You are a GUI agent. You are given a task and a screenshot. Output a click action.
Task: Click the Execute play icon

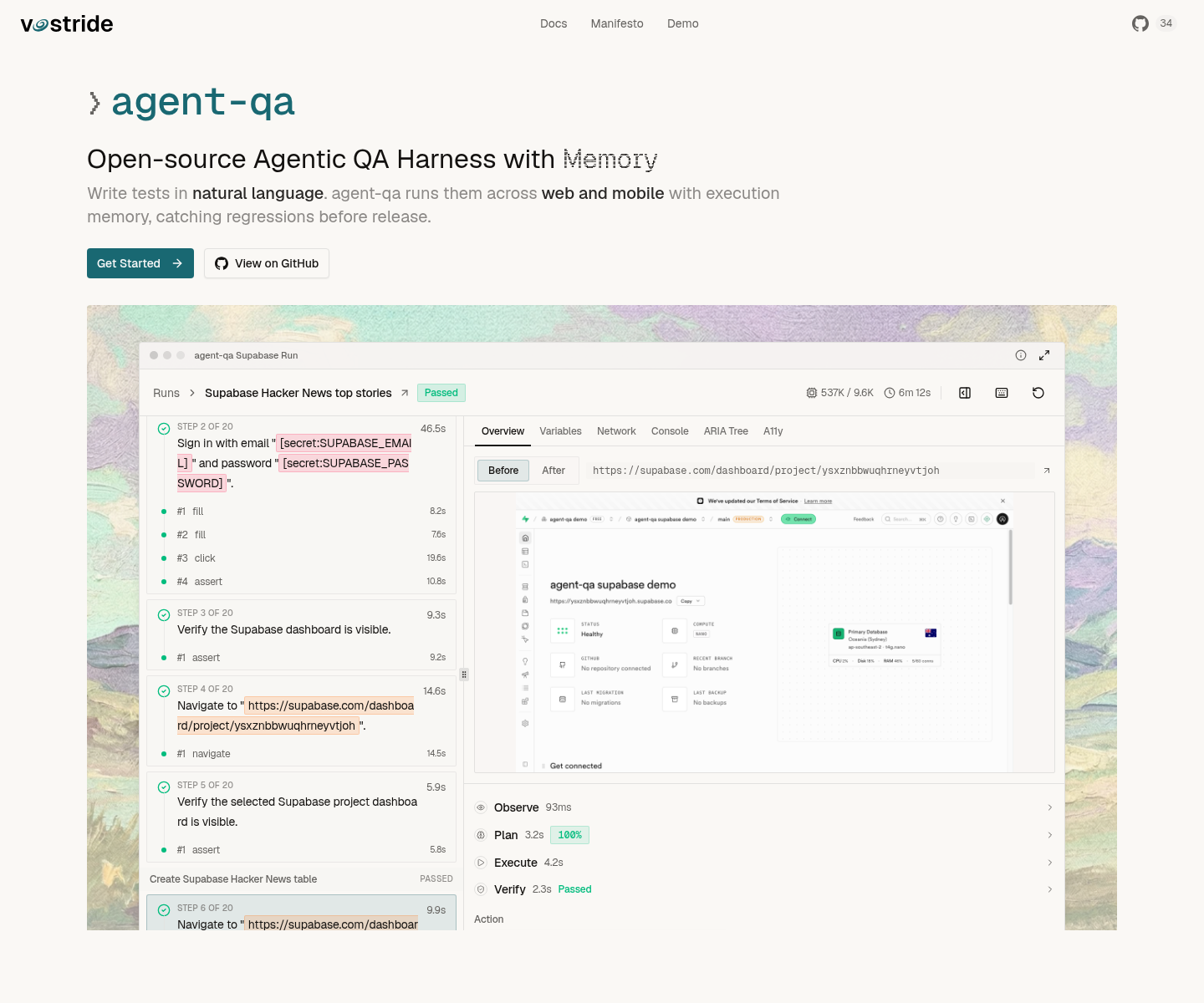[481, 863]
